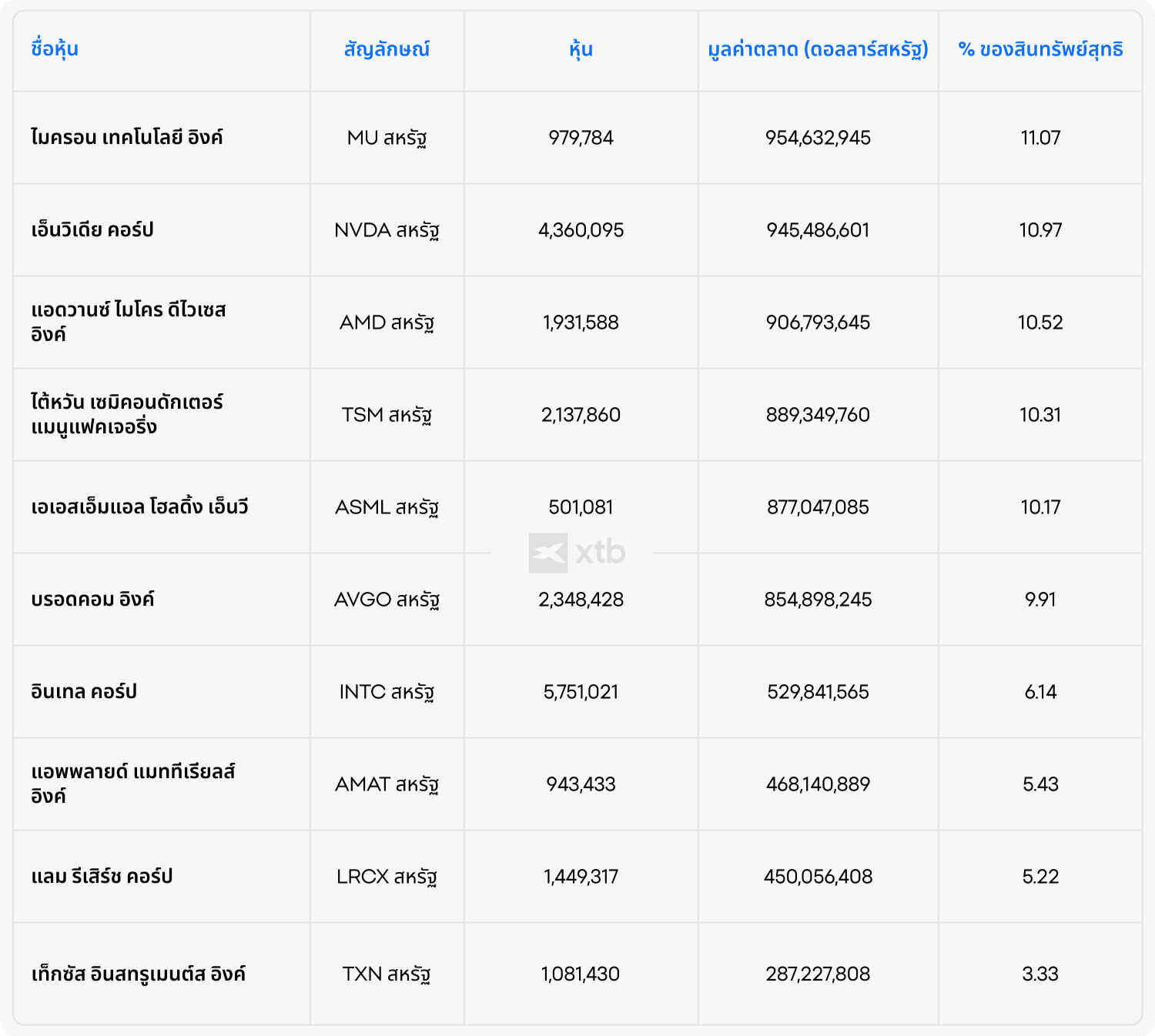Select the symbol 'TXN สหรัฐ'
The image size is (1155, 1036).
(x=387, y=974)
